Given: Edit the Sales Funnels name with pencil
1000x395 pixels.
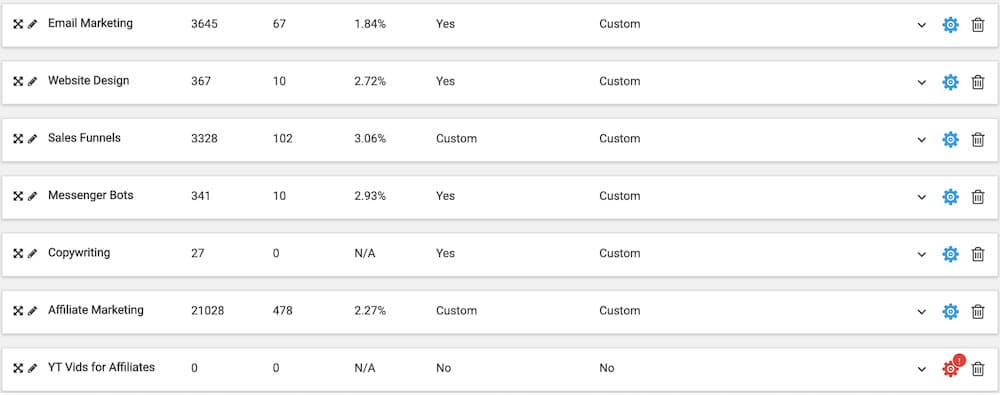Looking at the screenshot, I should tap(33, 139).
